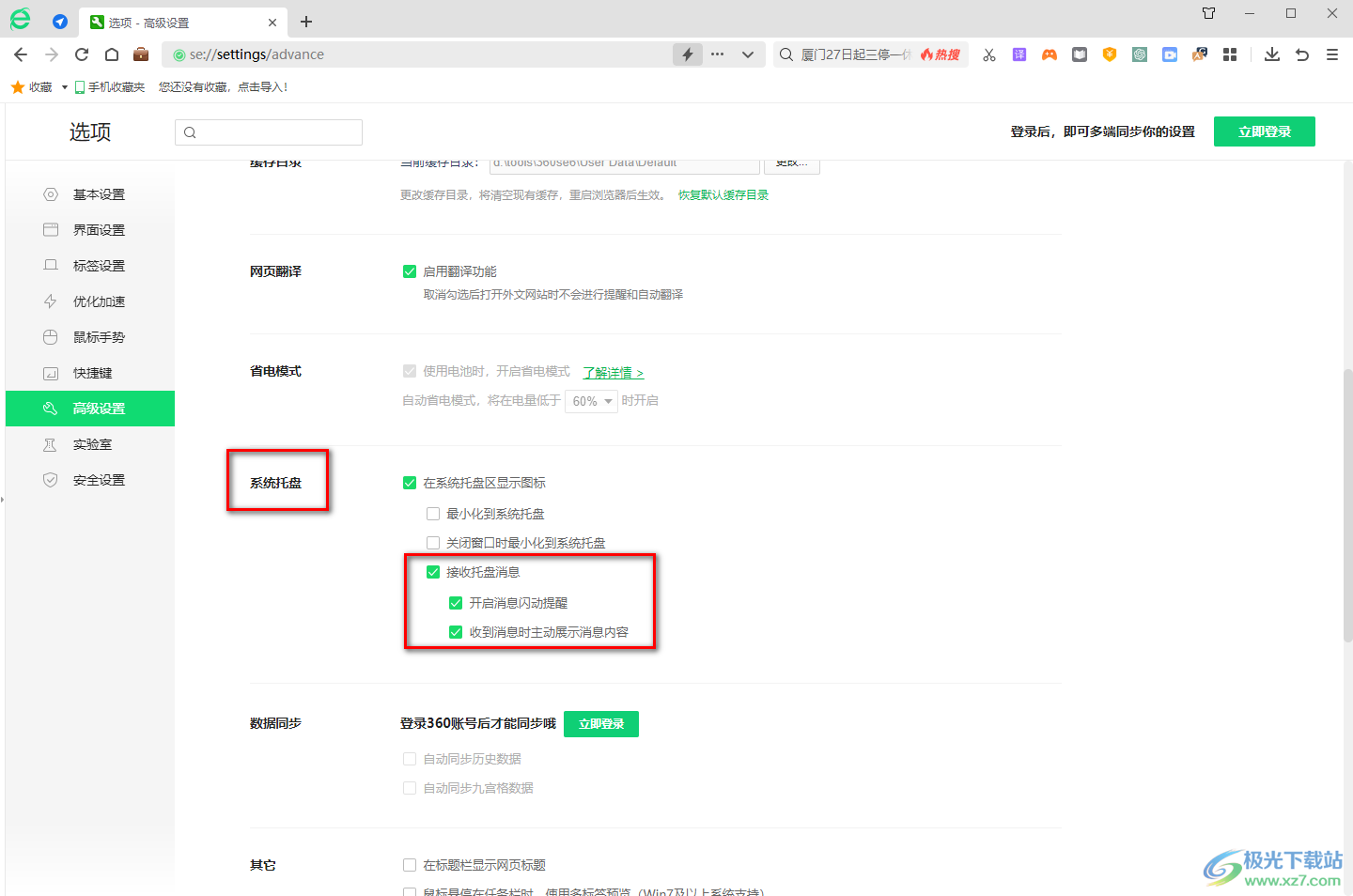Click the 了解详情 link
The image size is (1353, 896).
[614, 373]
